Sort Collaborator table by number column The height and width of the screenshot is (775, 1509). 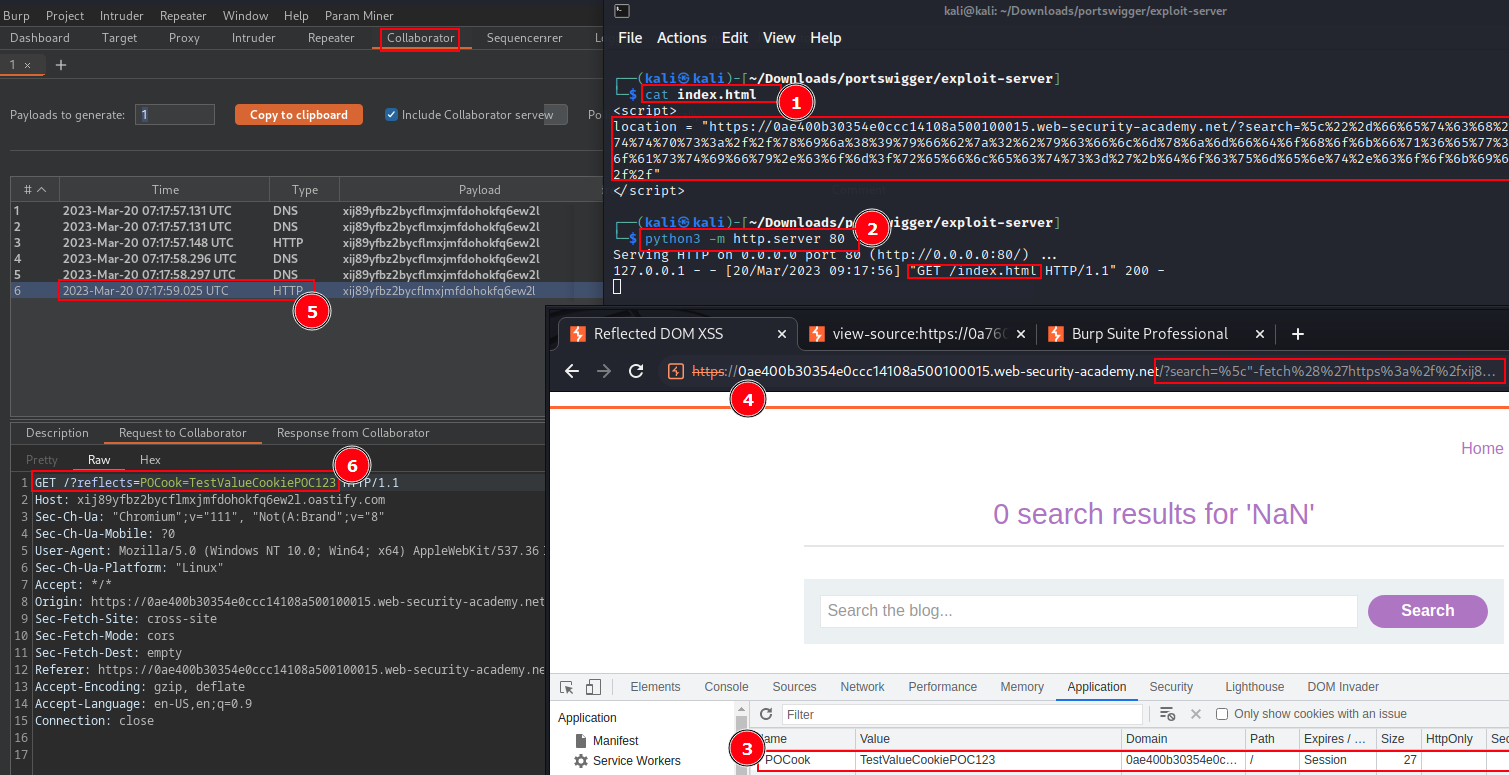[35, 190]
